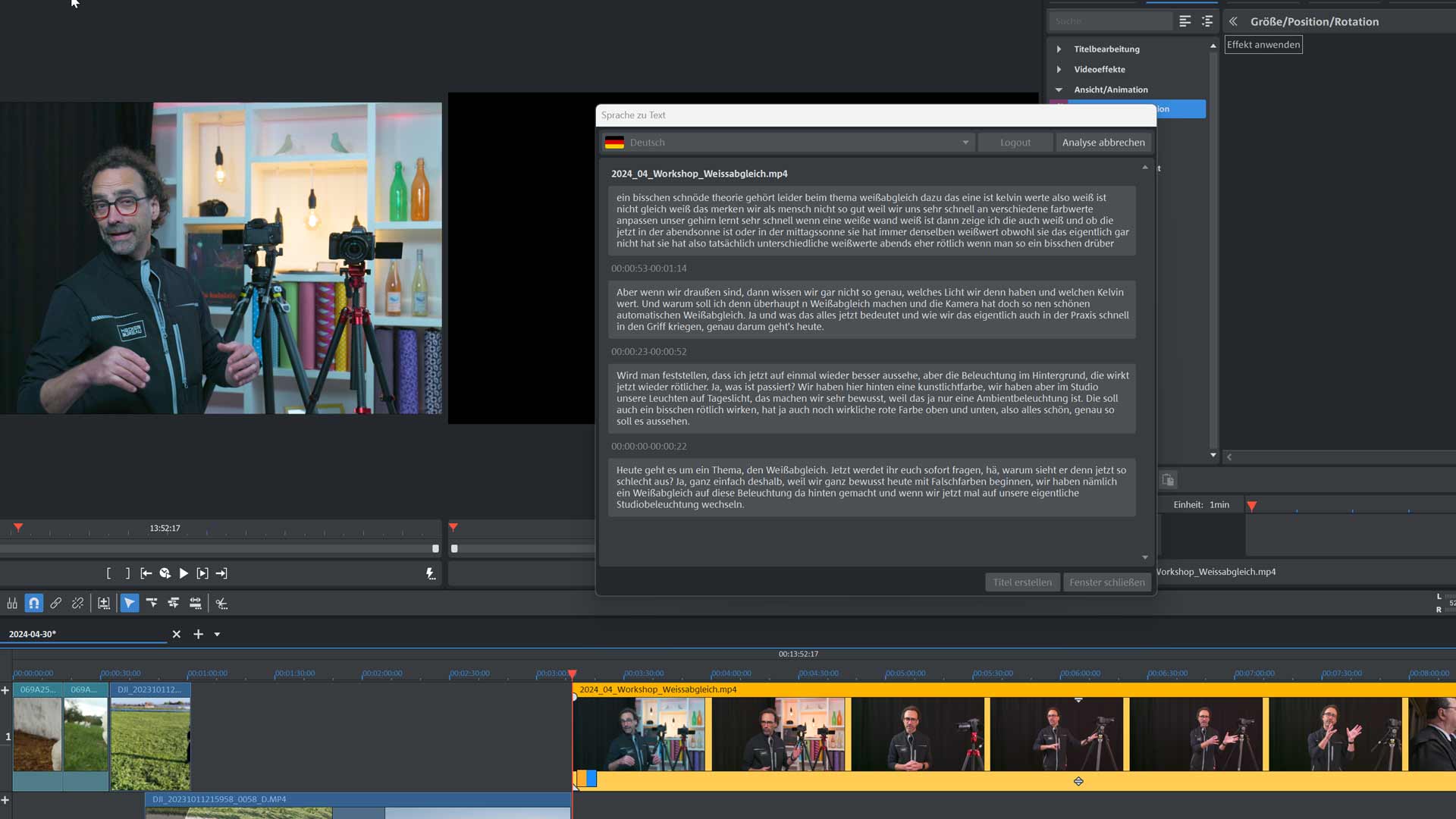Open the audio mixer icon
This screenshot has height=819, width=1456.
tap(12, 603)
